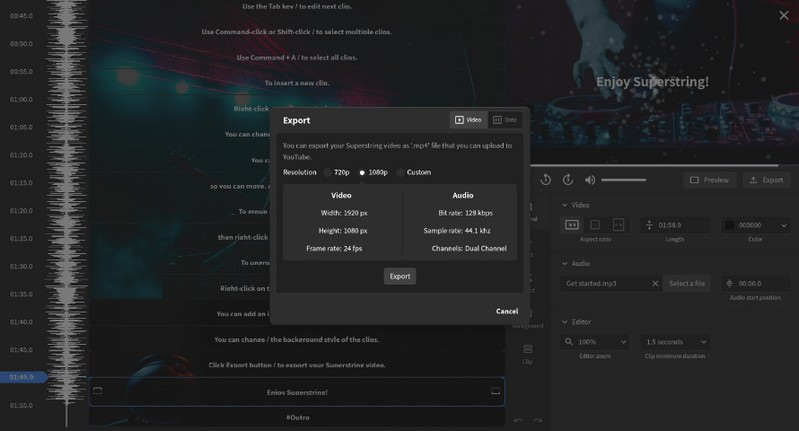
Task: Select 1080p resolution option
Action: pyautogui.click(x=362, y=172)
